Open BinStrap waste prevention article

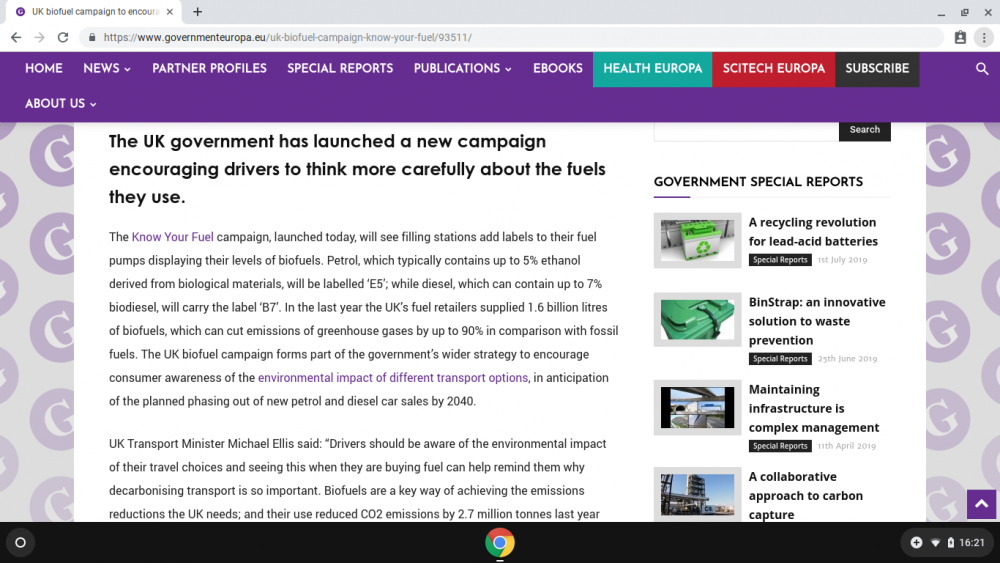click(817, 321)
